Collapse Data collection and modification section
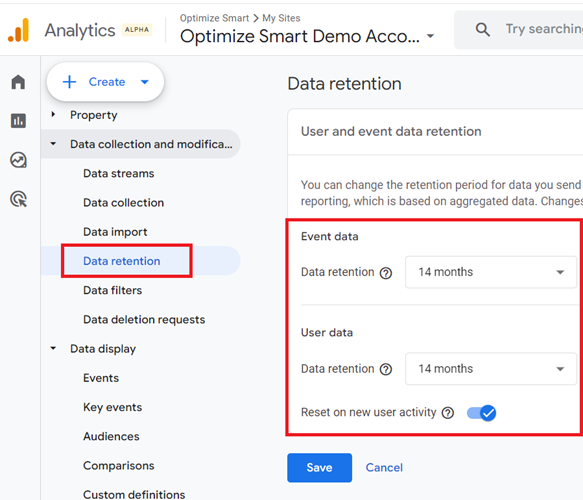Screen dimensions: 583x500 (x=53, y=143)
